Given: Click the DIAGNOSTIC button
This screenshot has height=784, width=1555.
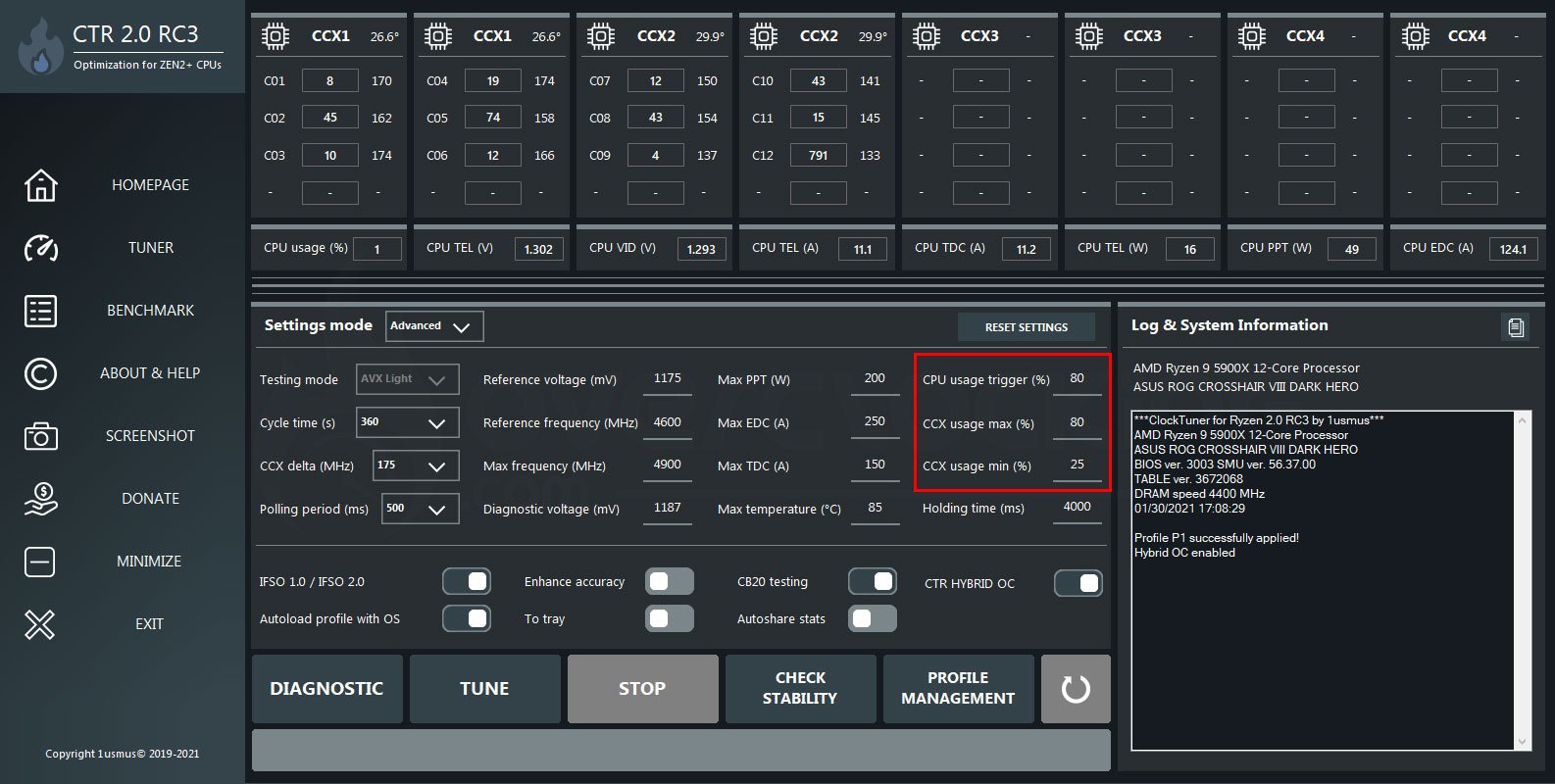Looking at the screenshot, I should click(326, 689).
